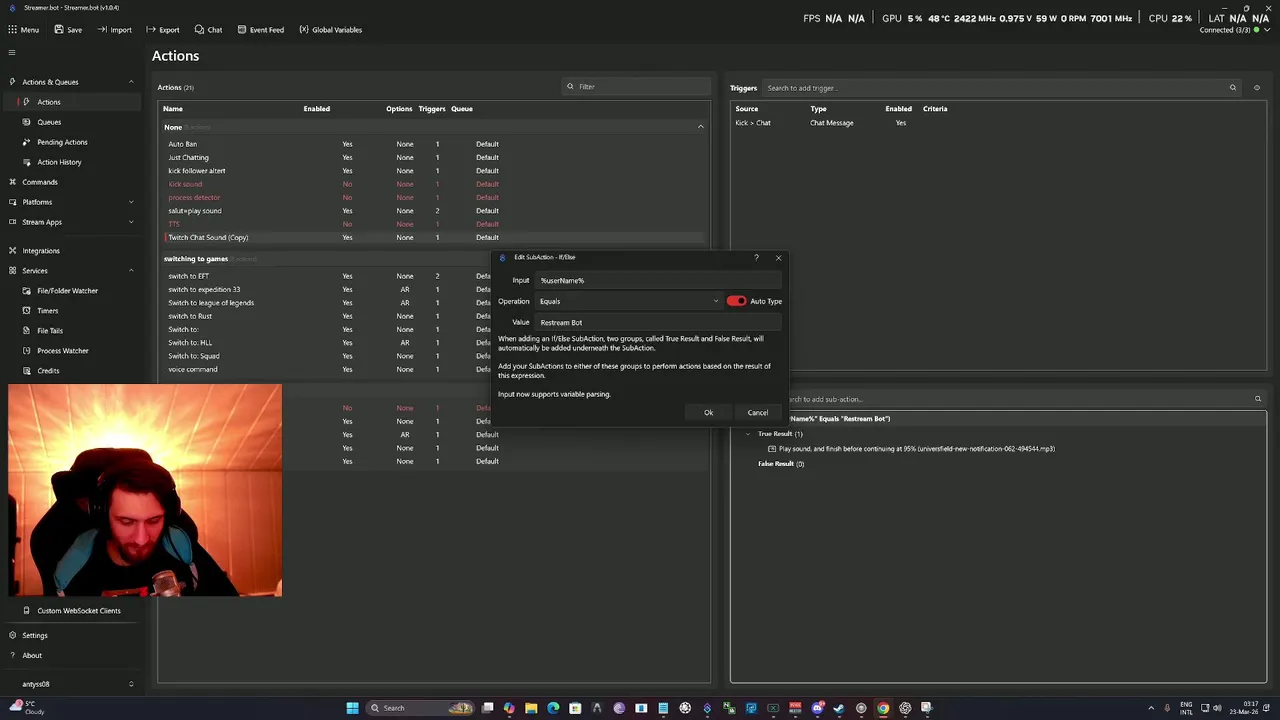Click Save in the top toolbar

coord(68,30)
